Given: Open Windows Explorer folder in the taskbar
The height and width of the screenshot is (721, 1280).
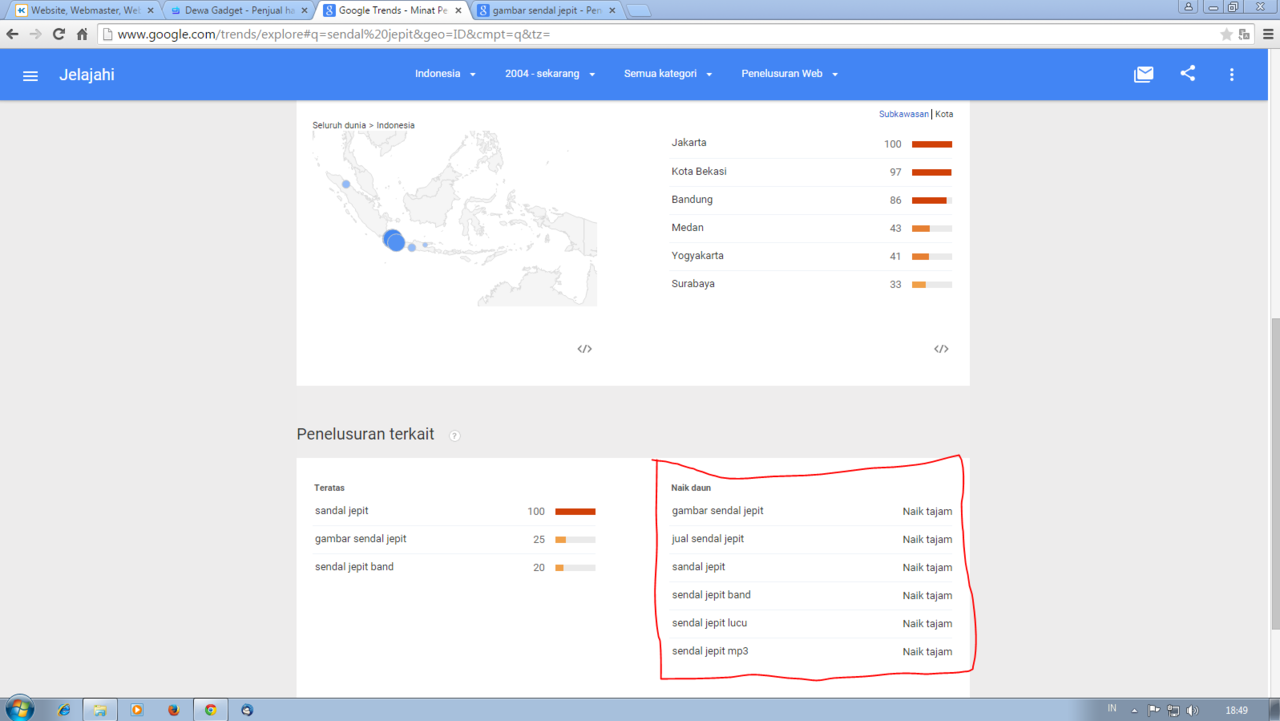Looking at the screenshot, I should coord(100,710).
